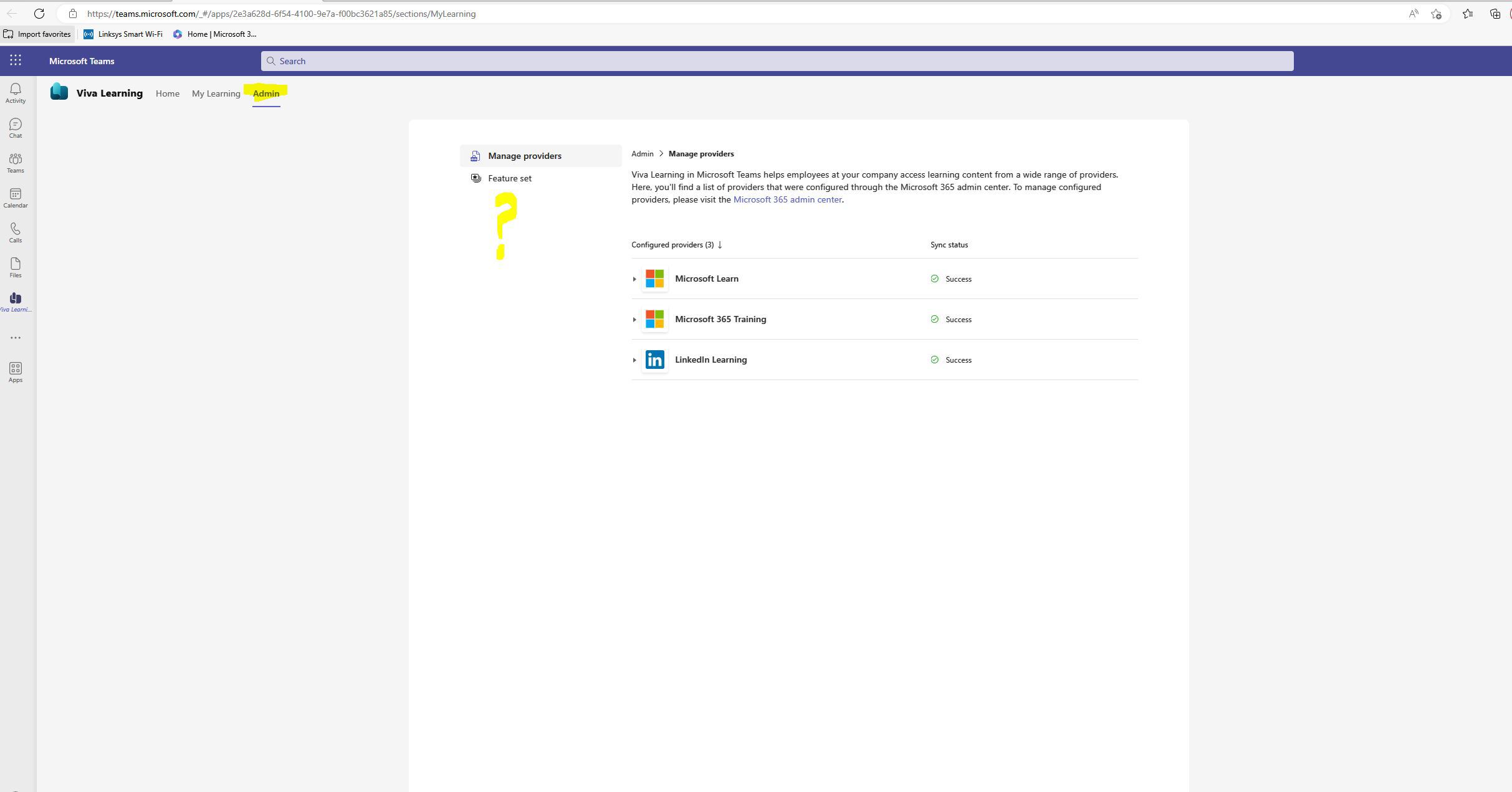Click the green Success check icon for LinkedIn Learning
1512x792 pixels.
[x=934, y=360]
